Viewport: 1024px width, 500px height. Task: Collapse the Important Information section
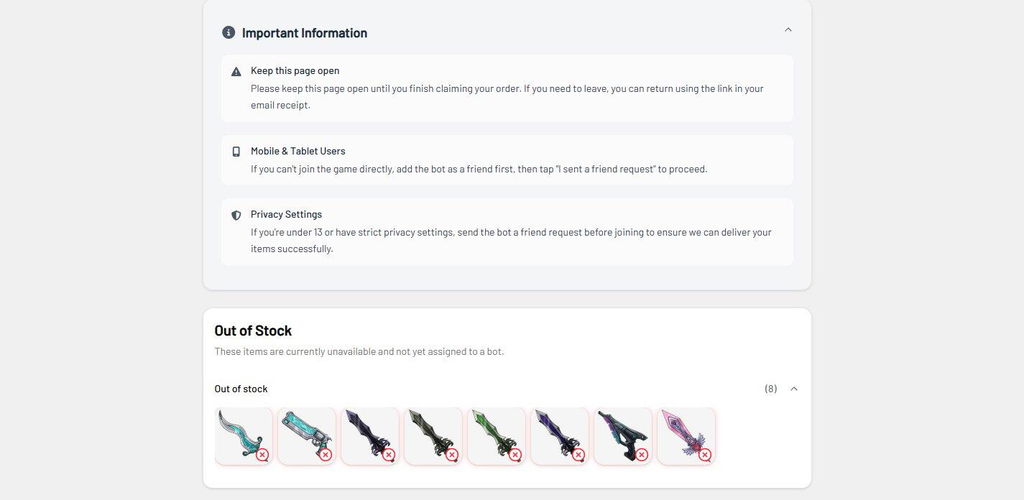pos(788,29)
